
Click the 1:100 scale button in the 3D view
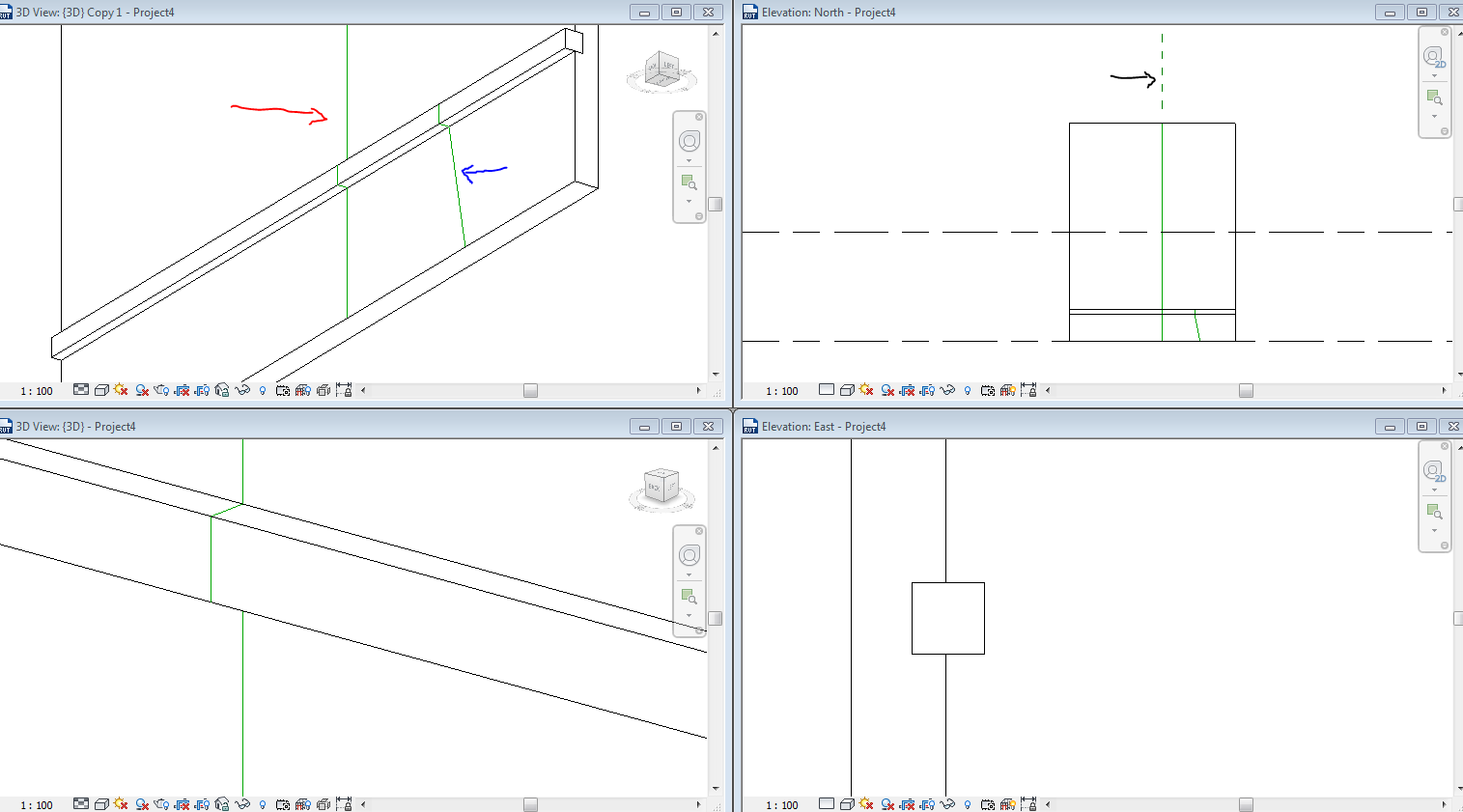point(36,803)
